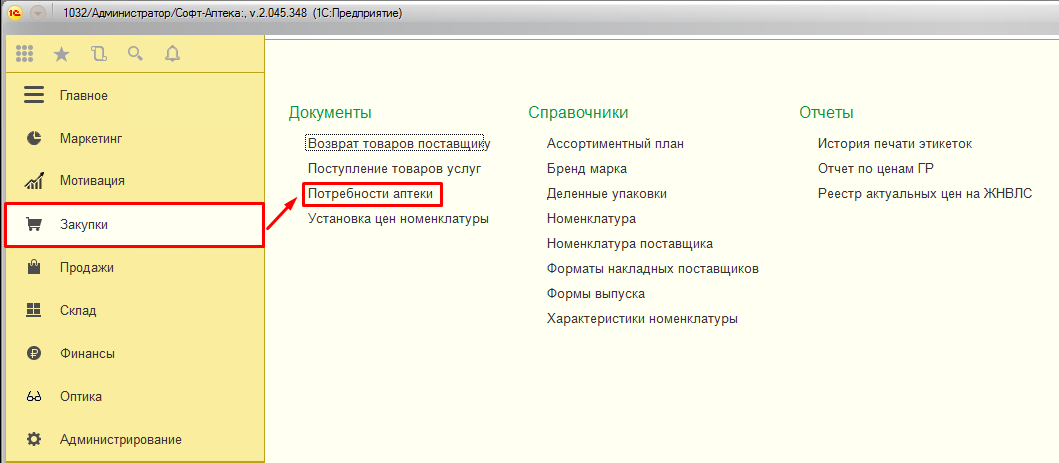This screenshot has height=463, width=1059.
Task: Open Номенклатура поставщика reference
Action: [x=629, y=243]
